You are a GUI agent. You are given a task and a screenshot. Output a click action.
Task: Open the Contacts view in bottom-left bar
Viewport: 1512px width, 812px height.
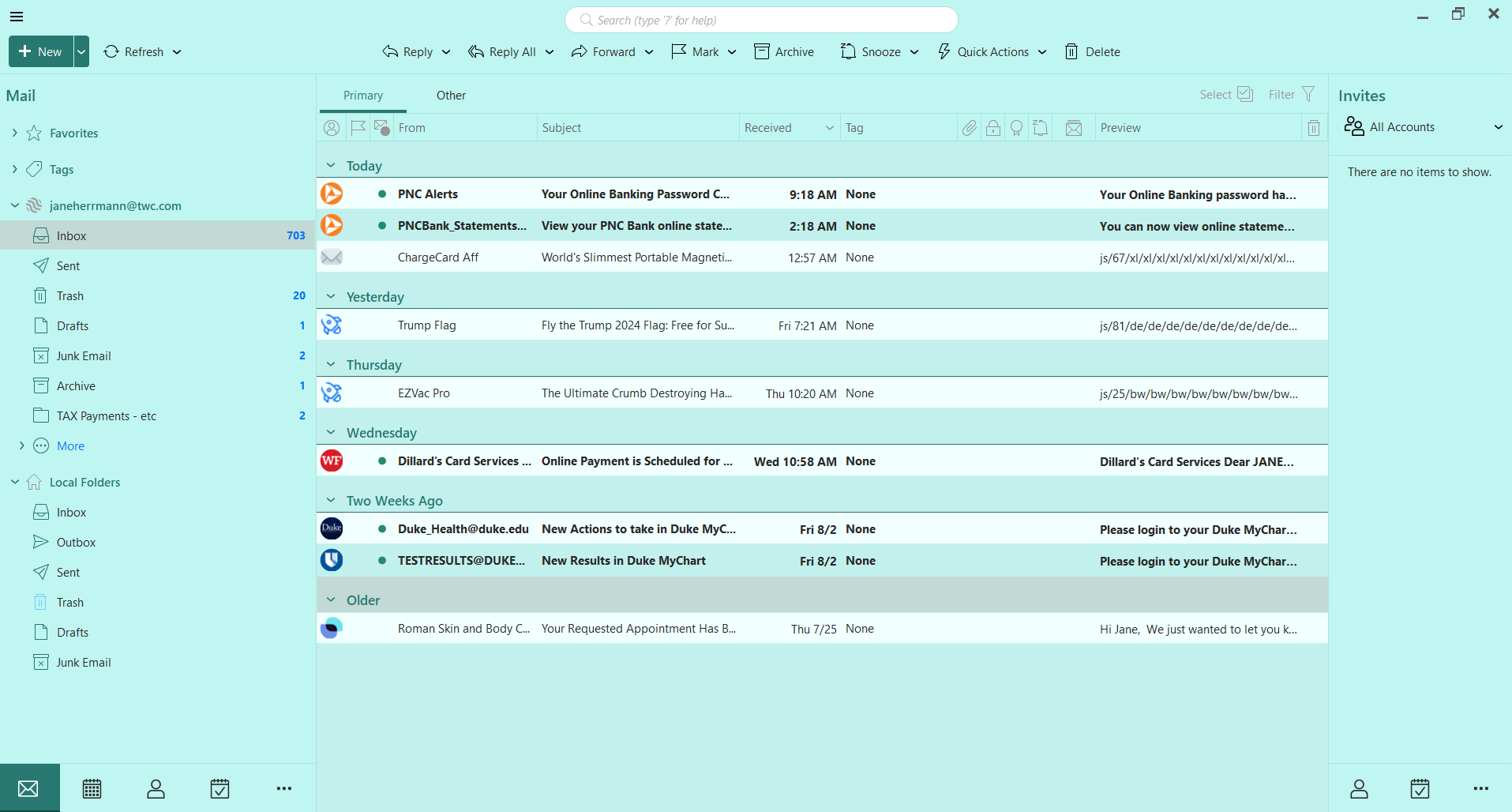(x=156, y=788)
